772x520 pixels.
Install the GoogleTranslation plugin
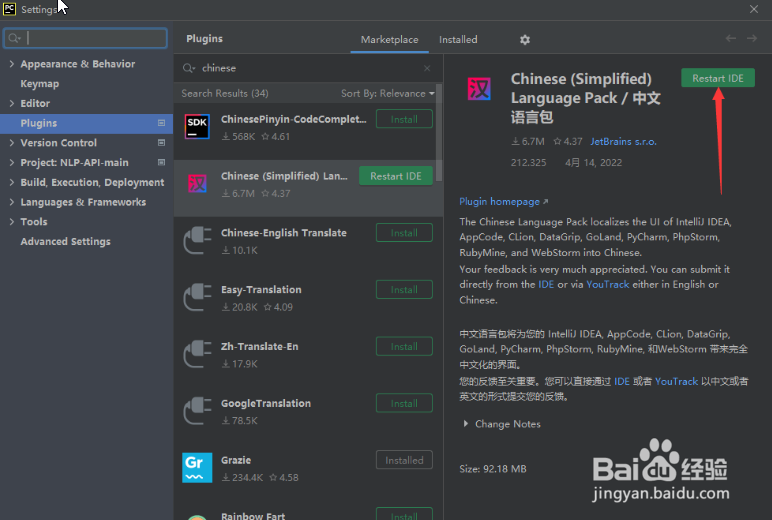pyautogui.click(x=404, y=403)
